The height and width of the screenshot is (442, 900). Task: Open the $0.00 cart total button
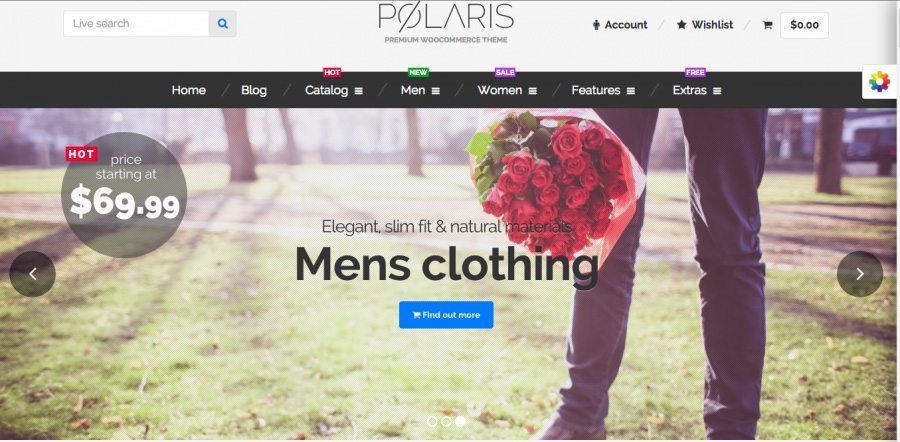pos(804,25)
